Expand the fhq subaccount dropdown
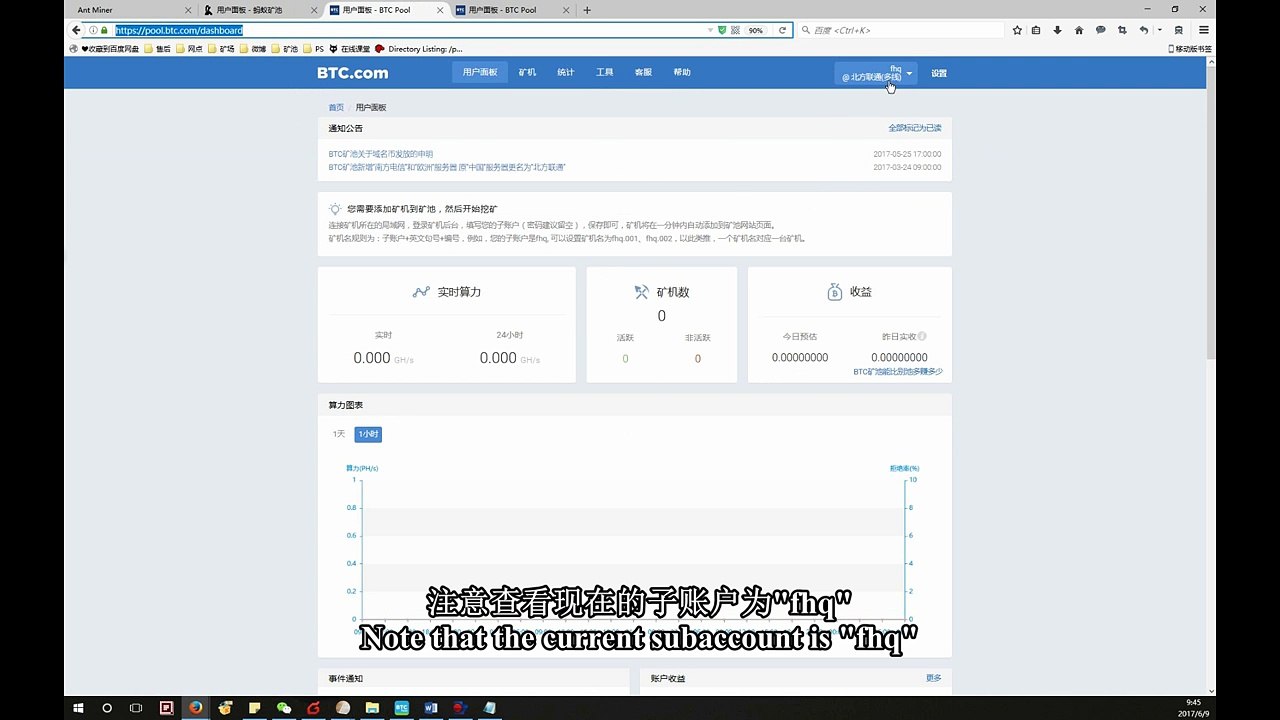The height and width of the screenshot is (720, 1280). (877, 73)
